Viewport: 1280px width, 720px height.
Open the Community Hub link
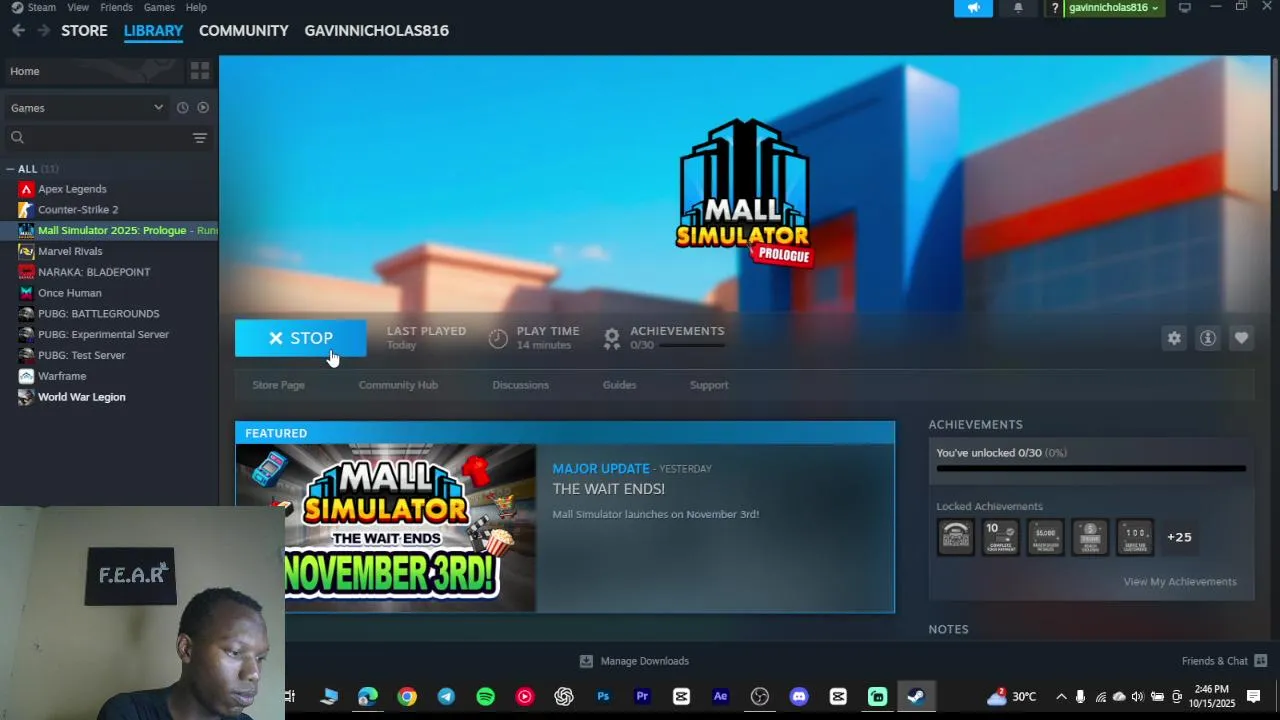pyautogui.click(x=398, y=385)
